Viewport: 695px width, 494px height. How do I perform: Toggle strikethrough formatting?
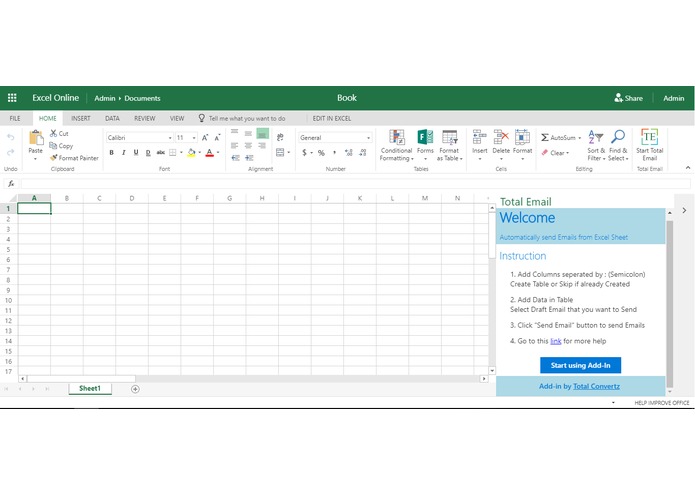tap(160, 152)
